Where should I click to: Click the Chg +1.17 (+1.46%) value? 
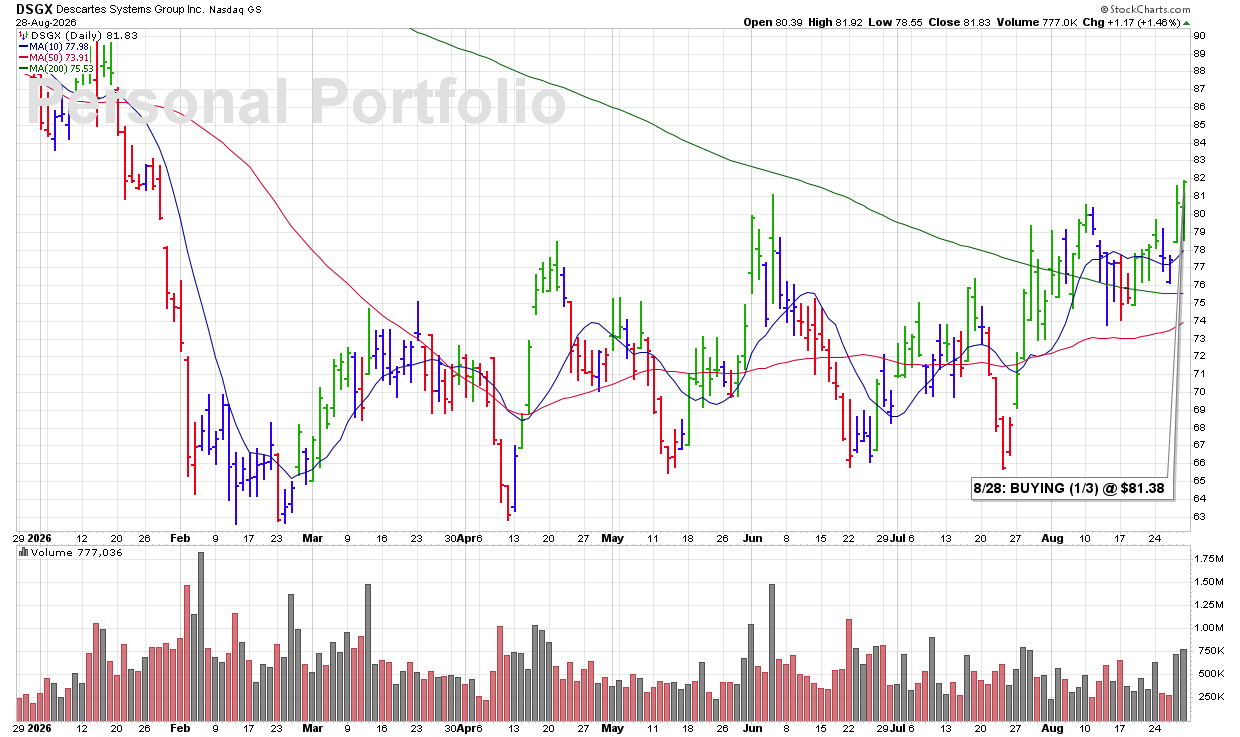tap(1134, 22)
